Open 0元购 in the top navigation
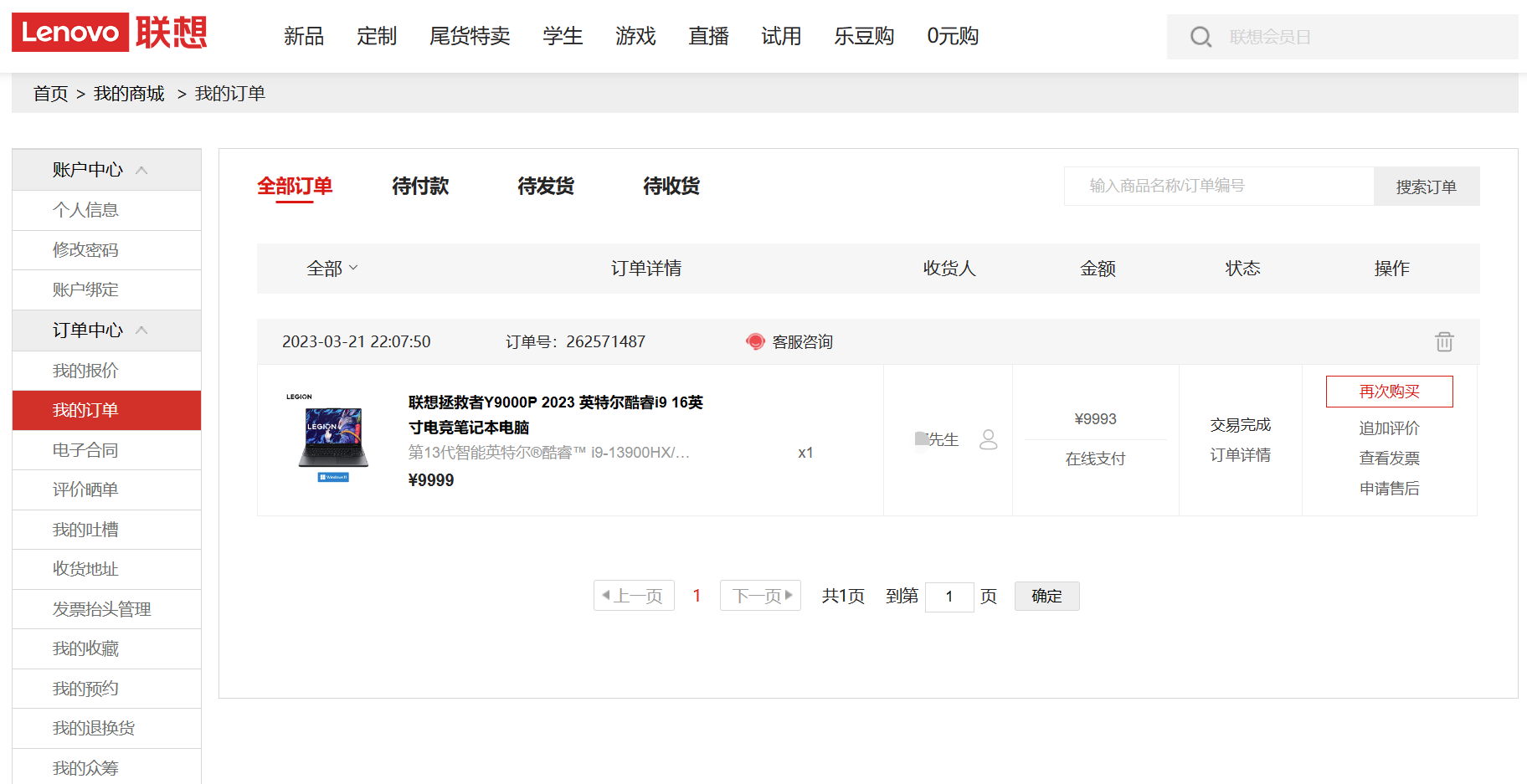Screen dimensions: 1527x784 tap(953, 36)
